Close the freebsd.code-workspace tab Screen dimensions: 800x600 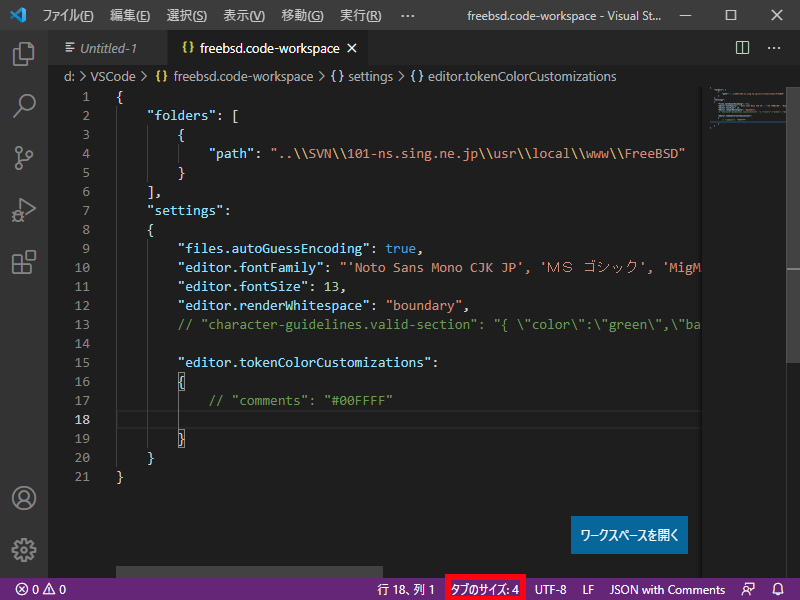coord(352,48)
